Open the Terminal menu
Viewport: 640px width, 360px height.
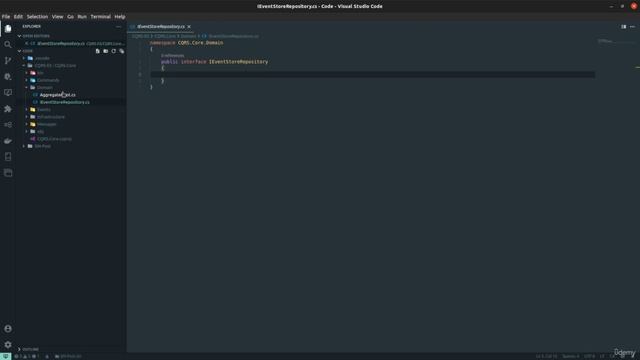(100, 17)
